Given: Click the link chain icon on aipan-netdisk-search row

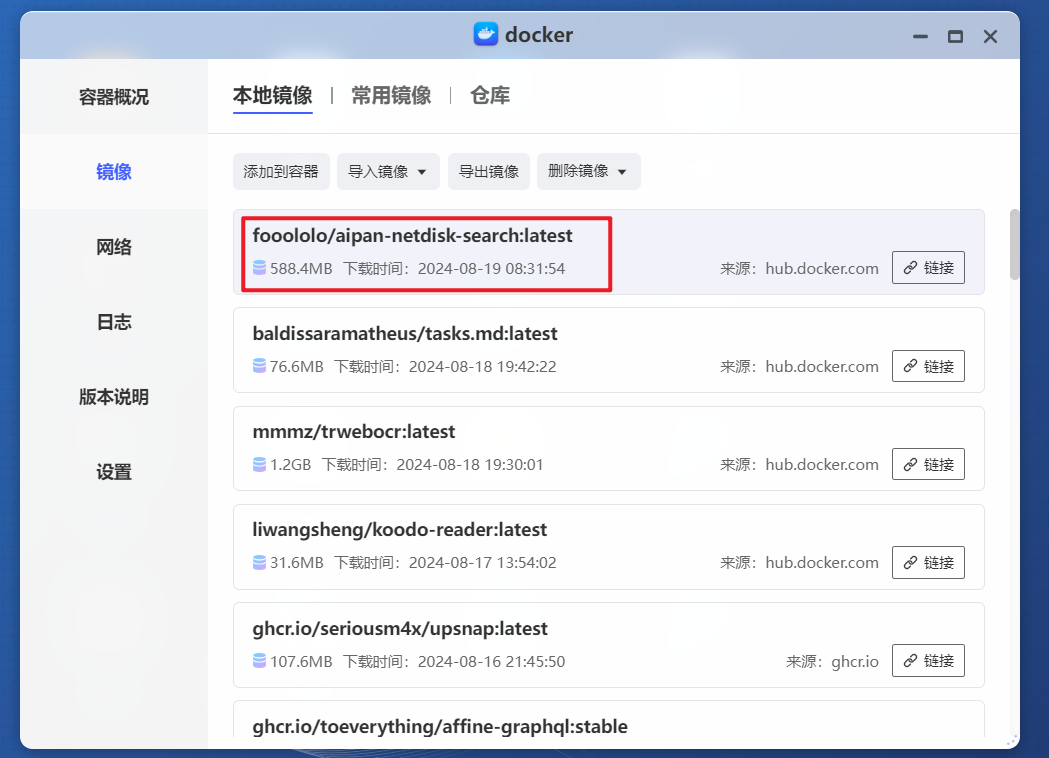Looking at the screenshot, I should pyautogui.click(x=908, y=267).
